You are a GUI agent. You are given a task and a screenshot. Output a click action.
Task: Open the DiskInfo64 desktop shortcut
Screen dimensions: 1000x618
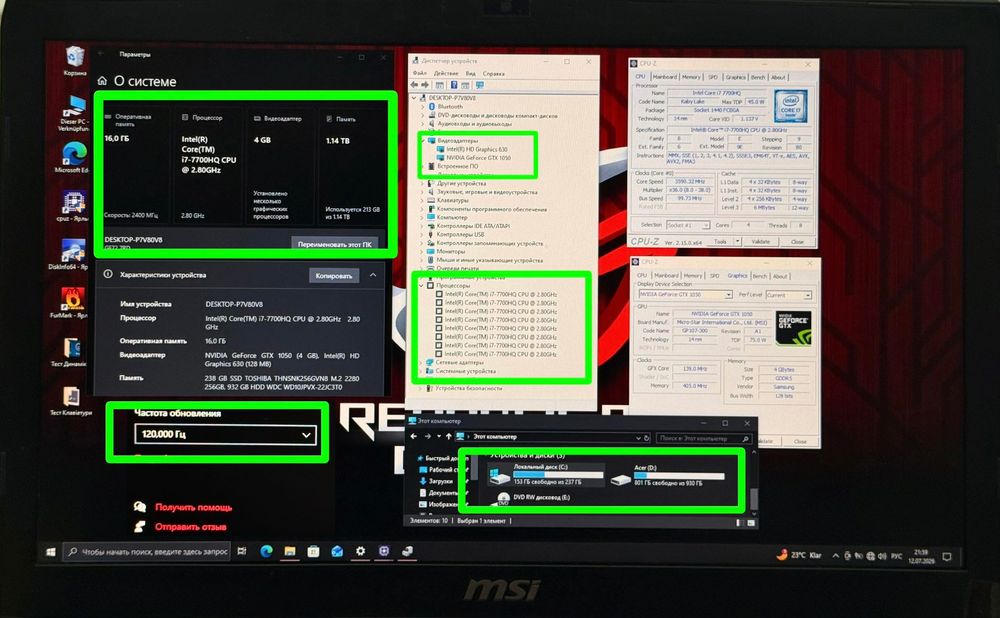[x=71, y=253]
